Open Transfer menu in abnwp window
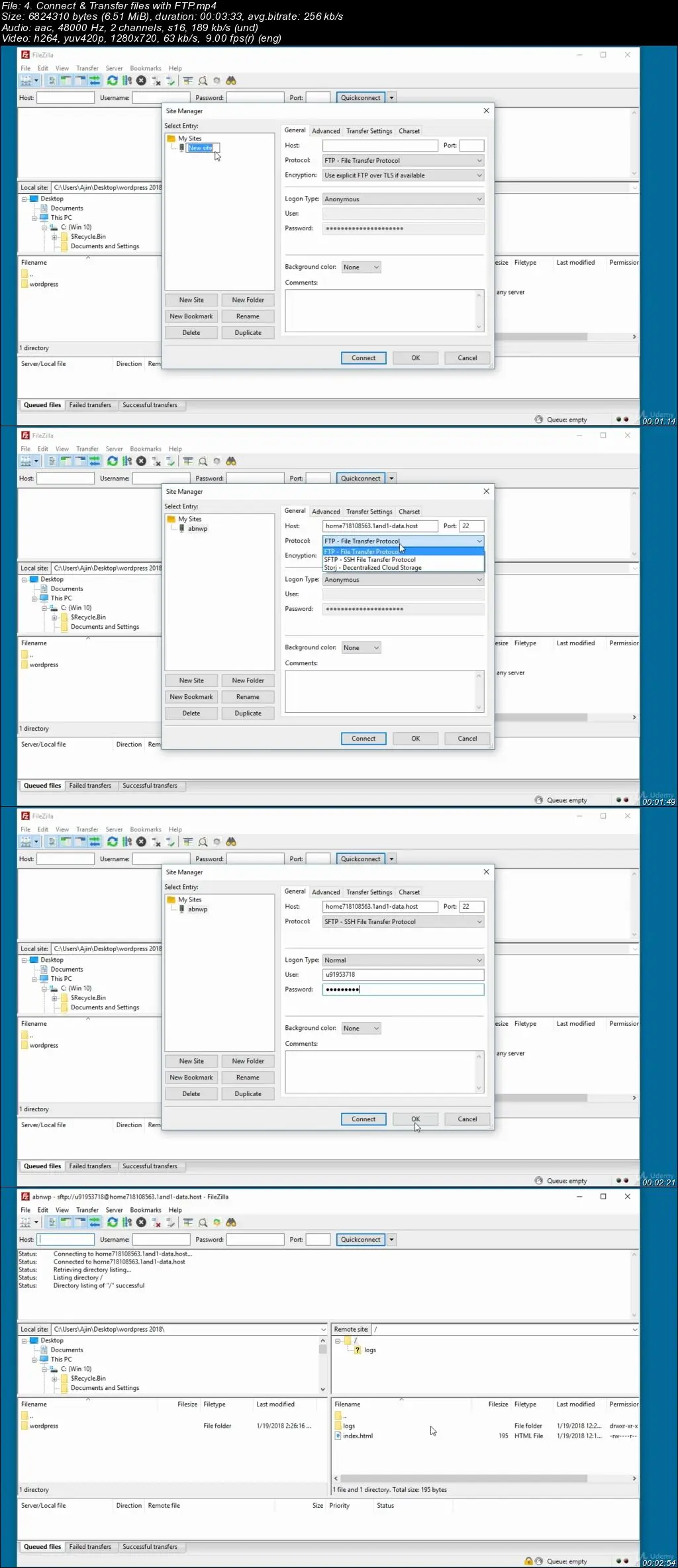The height and width of the screenshot is (1568, 678). click(x=87, y=1210)
